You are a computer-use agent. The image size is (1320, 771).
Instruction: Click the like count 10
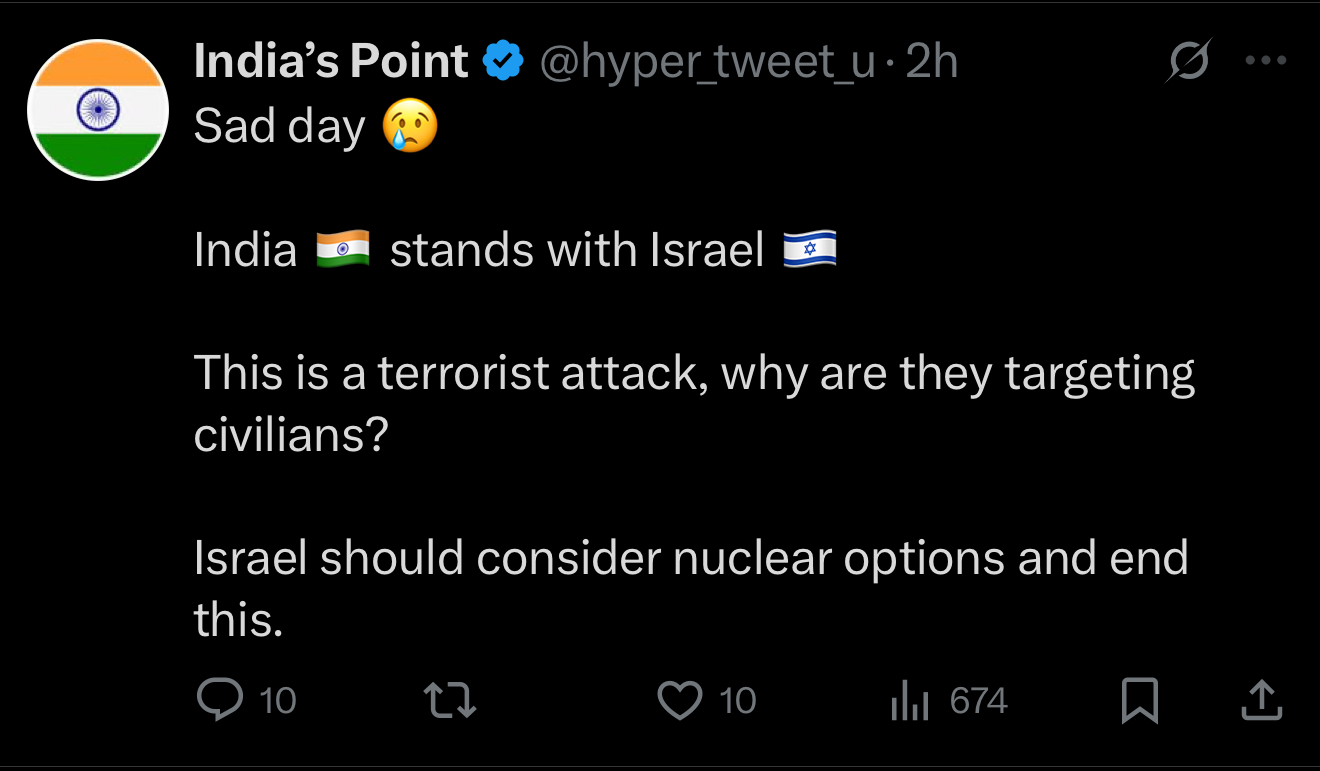click(x=737, y=700)
